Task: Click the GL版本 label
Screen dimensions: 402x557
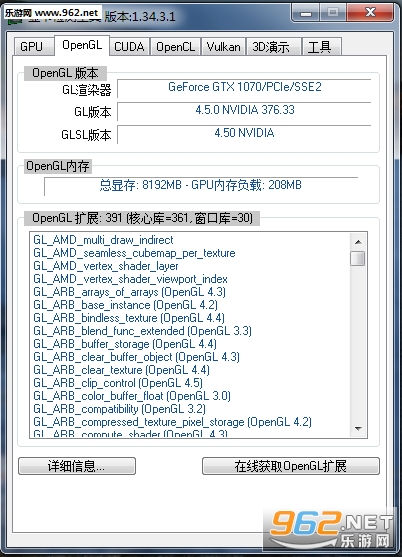Action: tap(93, 112)
